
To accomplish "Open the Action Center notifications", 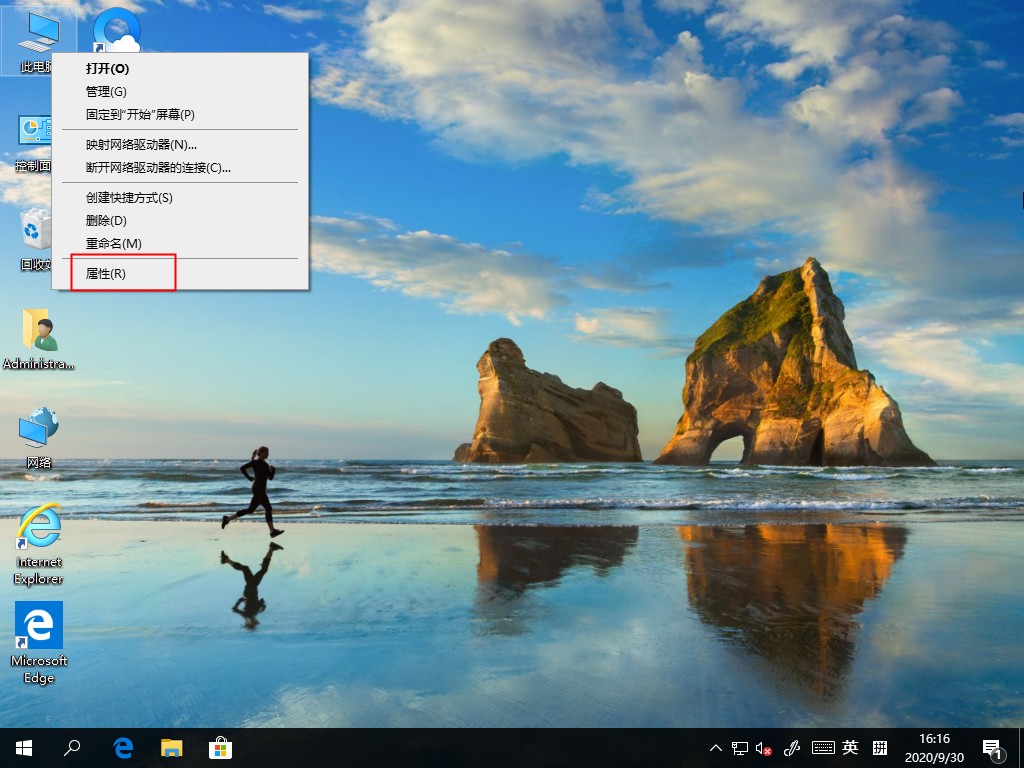I will coord(992,747).
